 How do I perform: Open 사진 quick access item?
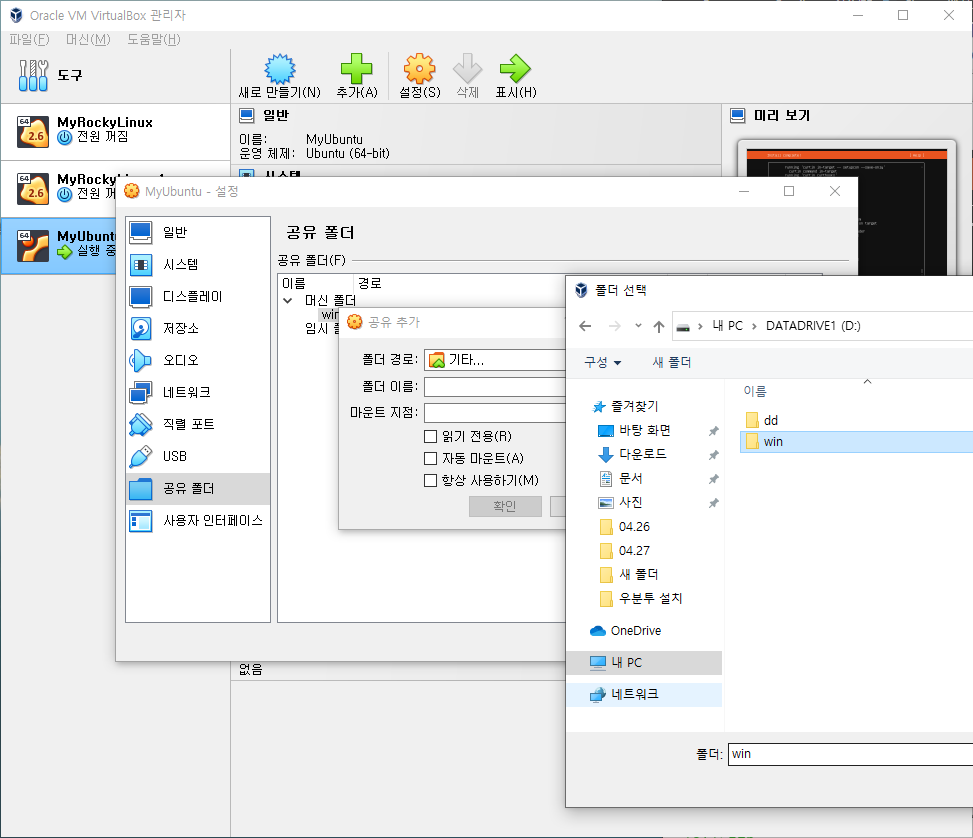630,502
